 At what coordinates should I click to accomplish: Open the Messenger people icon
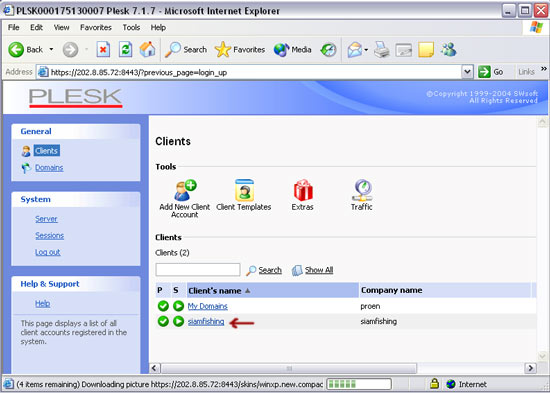point(449,50)
